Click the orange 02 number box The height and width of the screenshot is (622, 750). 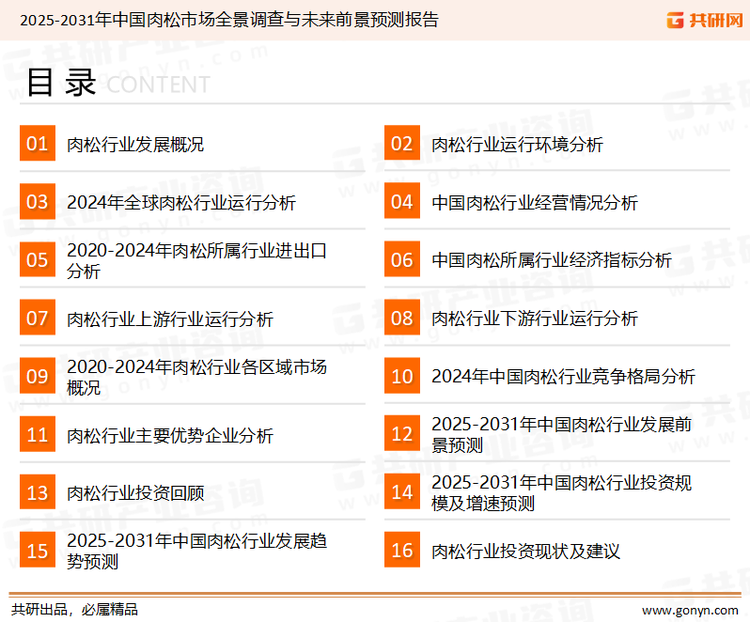pyautogui.click(x=402, y=143)
